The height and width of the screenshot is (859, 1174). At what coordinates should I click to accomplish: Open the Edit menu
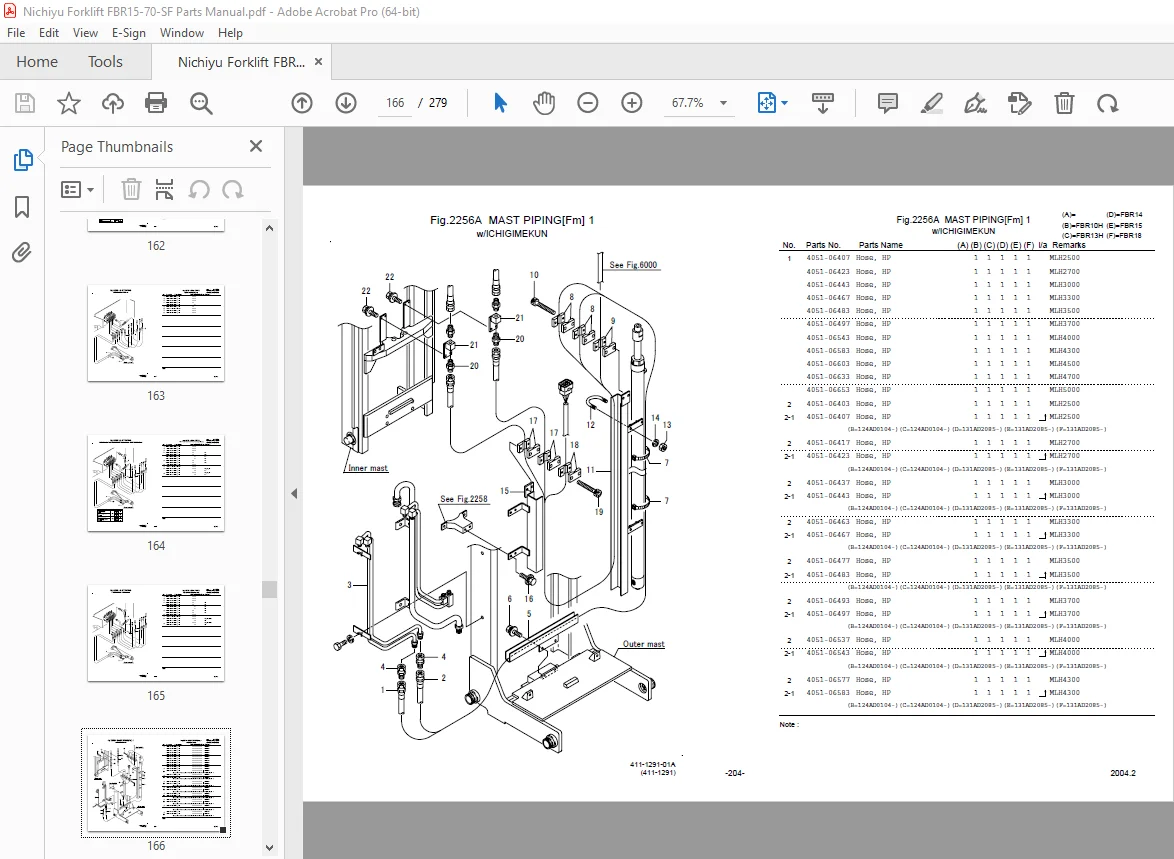click(x=49, y=33)
